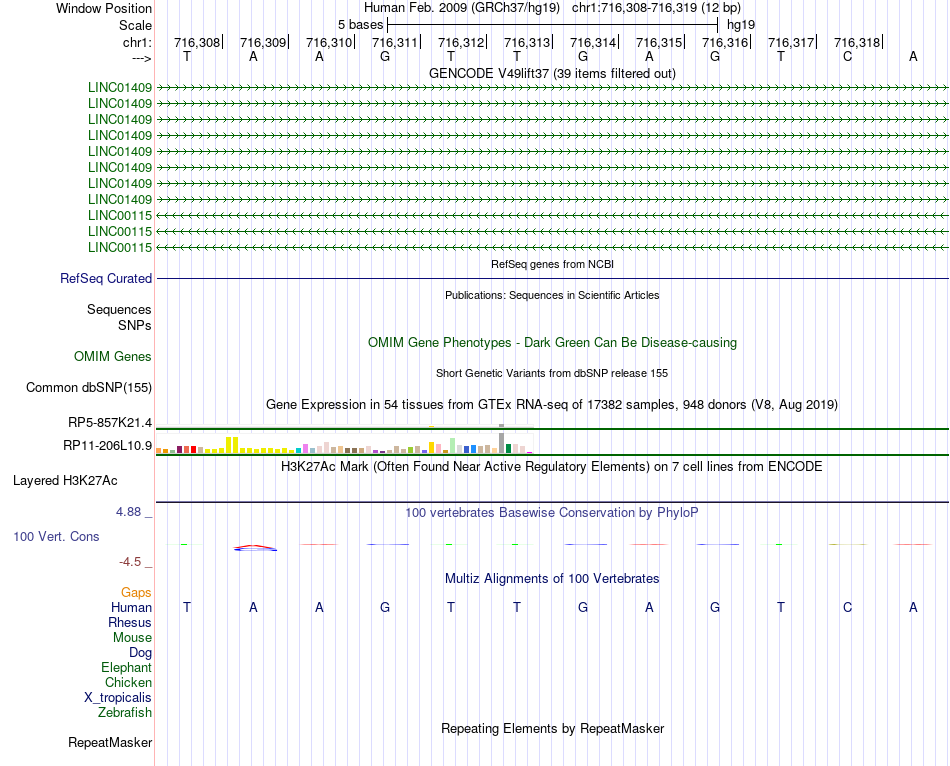Click the 4.88 conservation scale maximum

click(128, 511)
